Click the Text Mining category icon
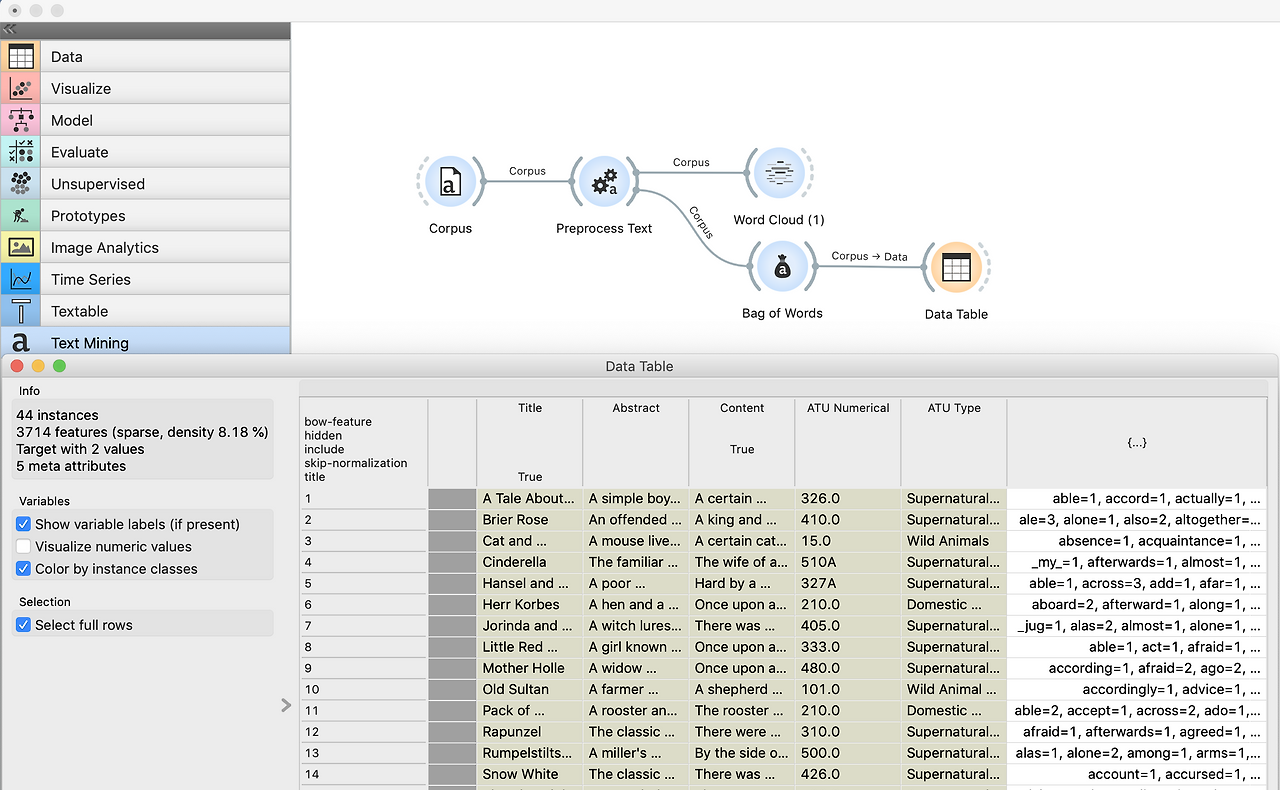Screen dimensions: 1280x790 pos(21,343)
